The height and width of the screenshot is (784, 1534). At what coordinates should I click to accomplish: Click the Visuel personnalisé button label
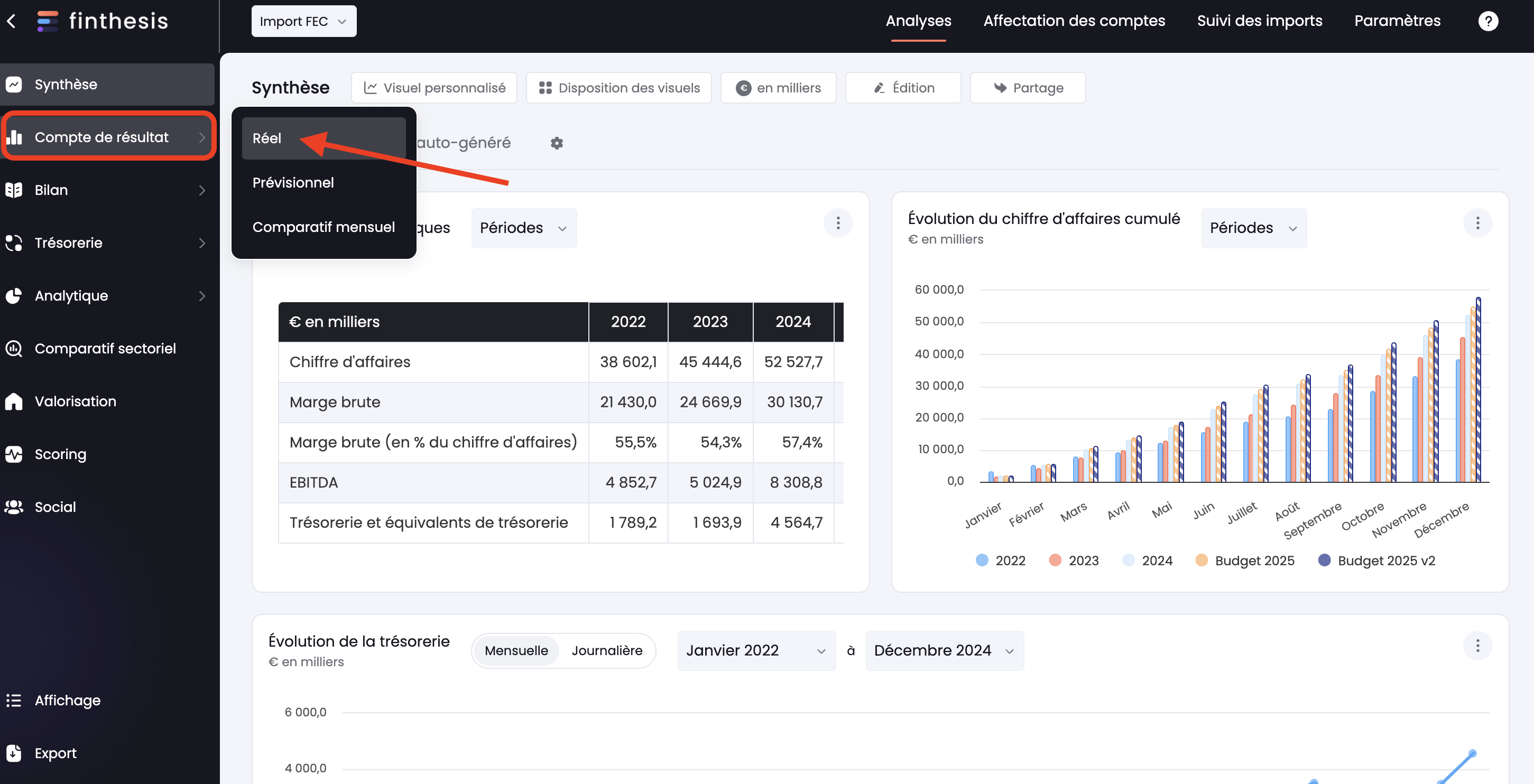(444, 88)
